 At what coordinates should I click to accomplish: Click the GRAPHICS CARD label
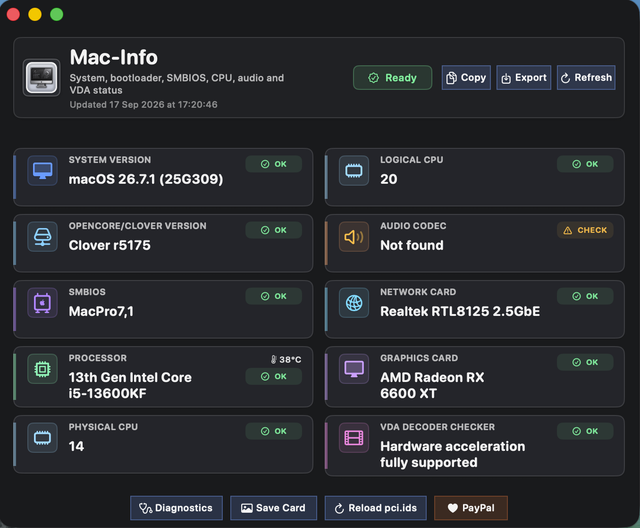(x=419, y=358)
